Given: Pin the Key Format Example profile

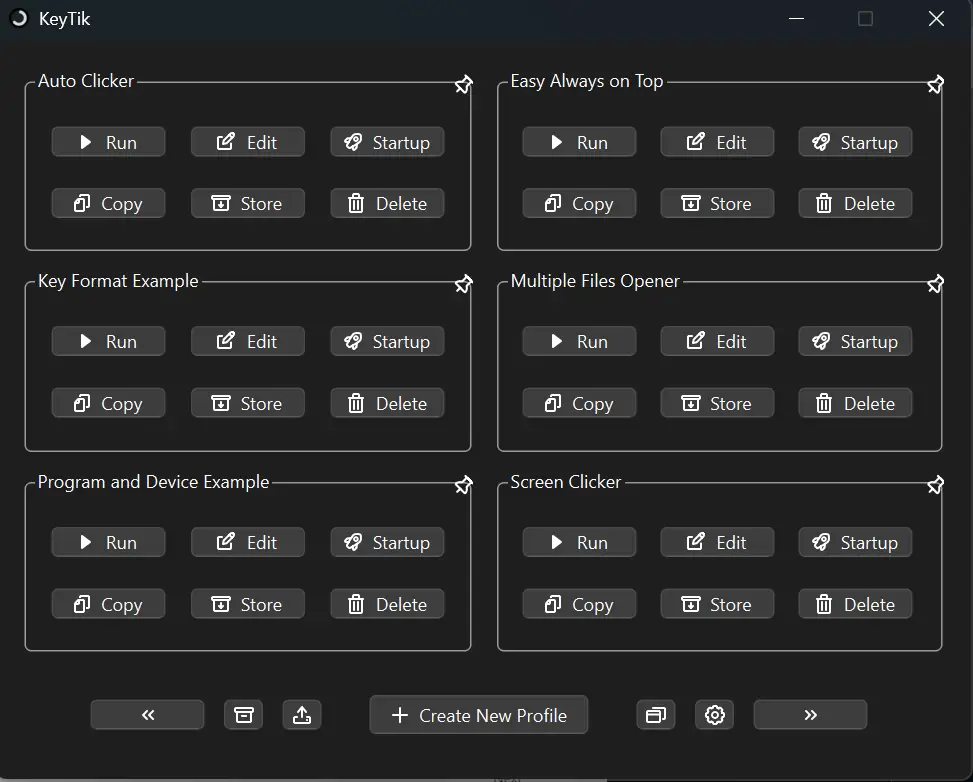Looking at the screenshot, I should coord(464,284).
